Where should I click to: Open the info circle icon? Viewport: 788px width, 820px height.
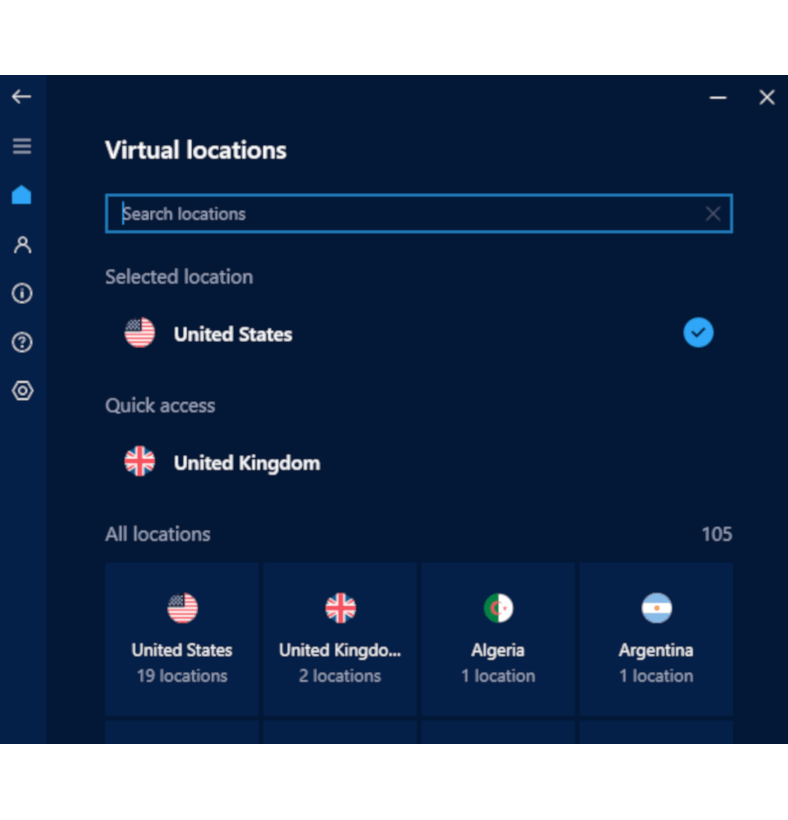pyautogui.click(x=22, y=293)
